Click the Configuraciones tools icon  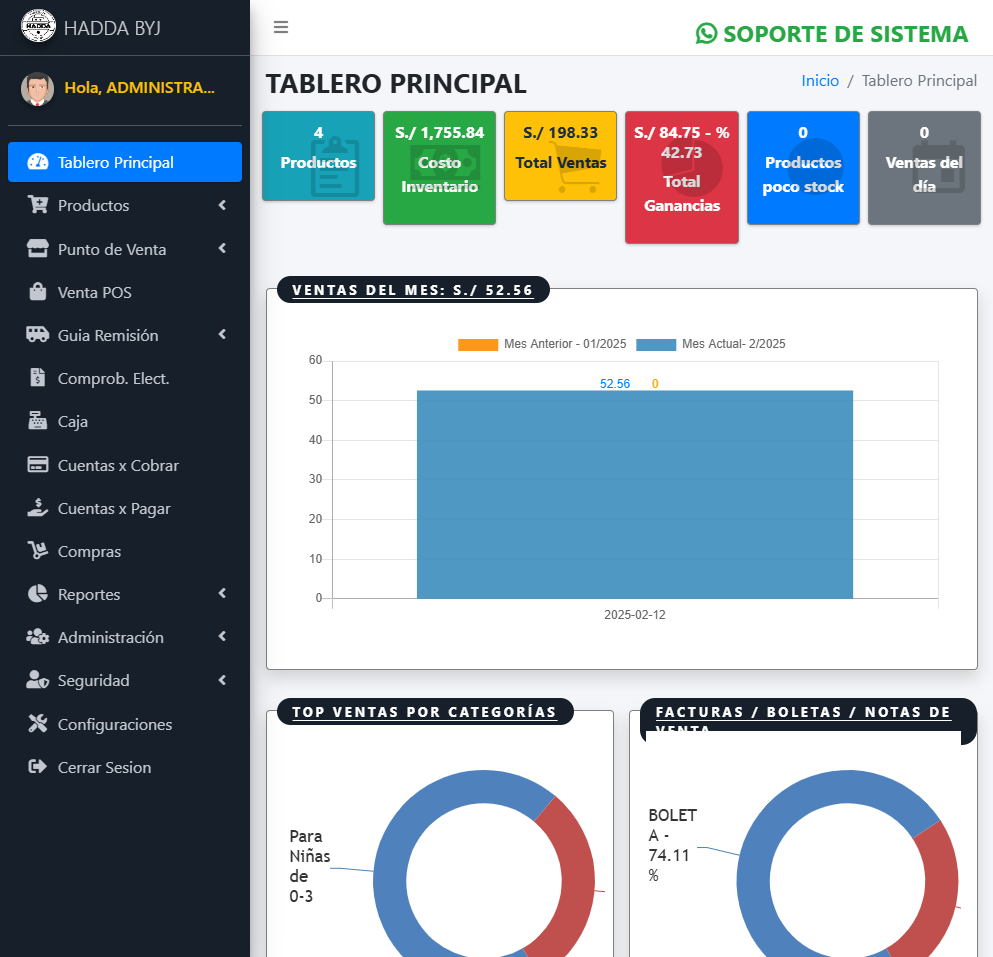38,724
